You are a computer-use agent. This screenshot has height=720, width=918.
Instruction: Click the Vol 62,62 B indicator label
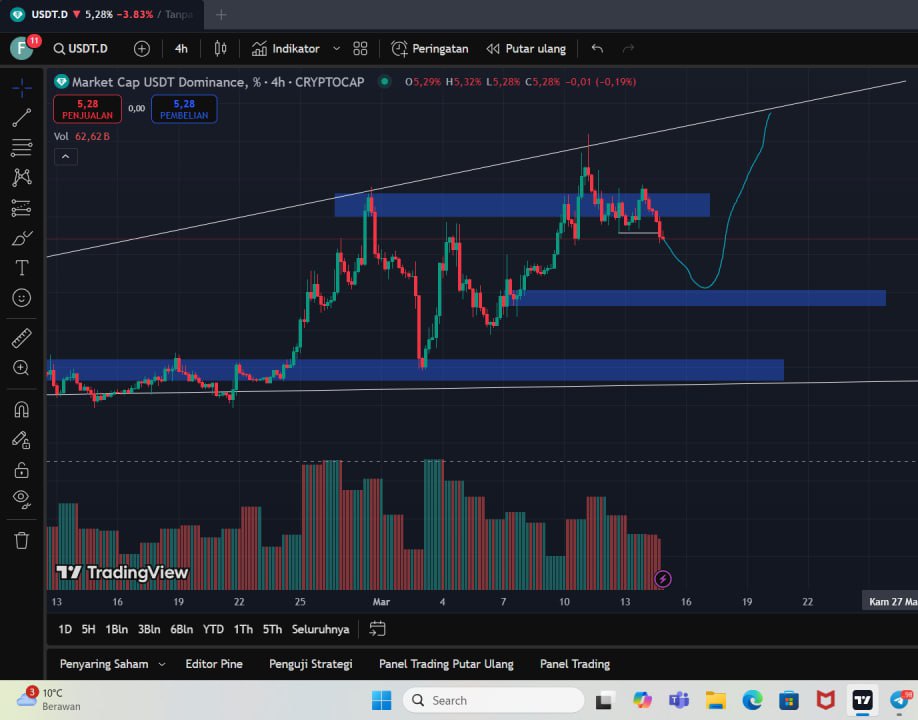coord(82,136)
